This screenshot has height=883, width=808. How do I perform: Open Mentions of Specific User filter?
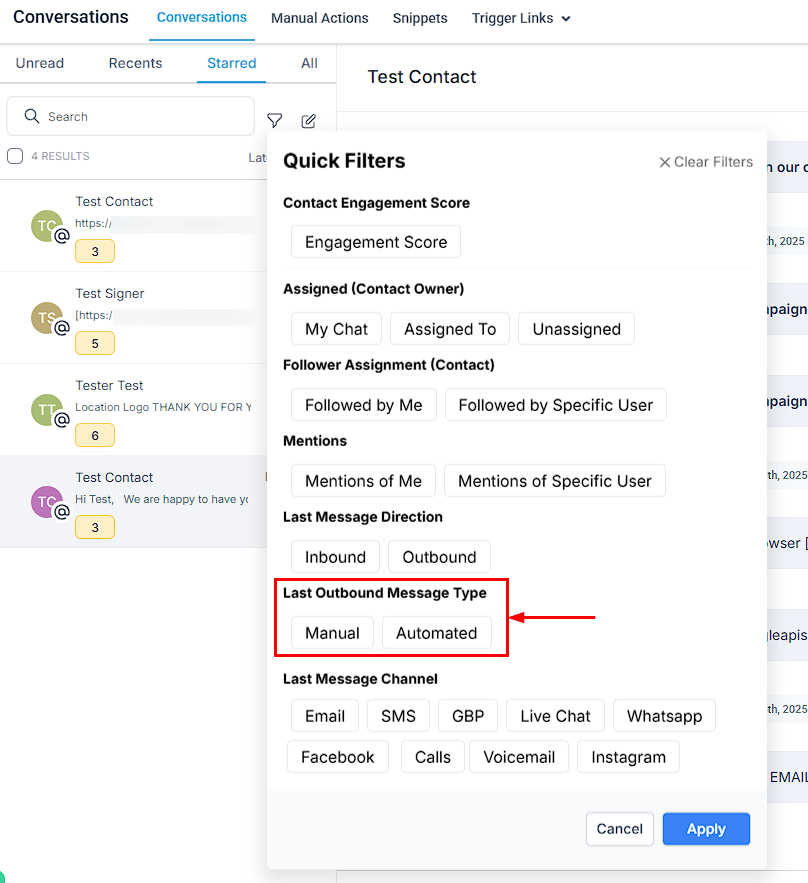point(555,481)
